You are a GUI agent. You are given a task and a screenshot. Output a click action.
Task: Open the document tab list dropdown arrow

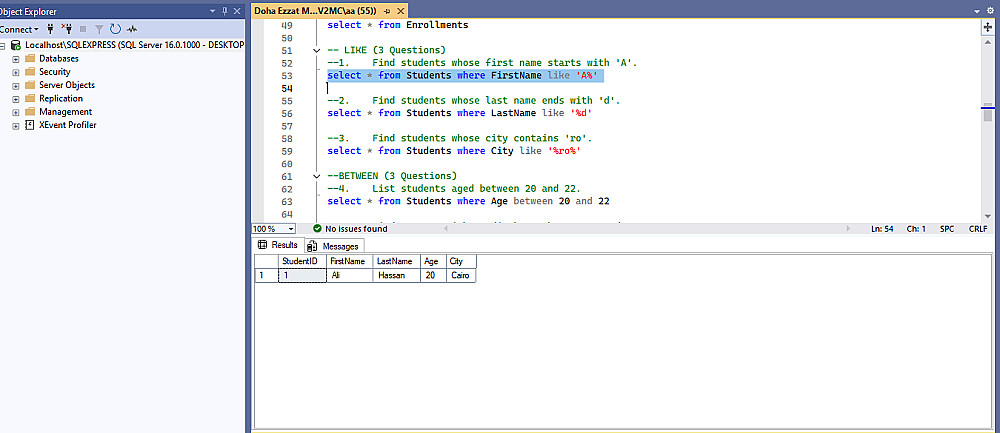pos(978,12)
